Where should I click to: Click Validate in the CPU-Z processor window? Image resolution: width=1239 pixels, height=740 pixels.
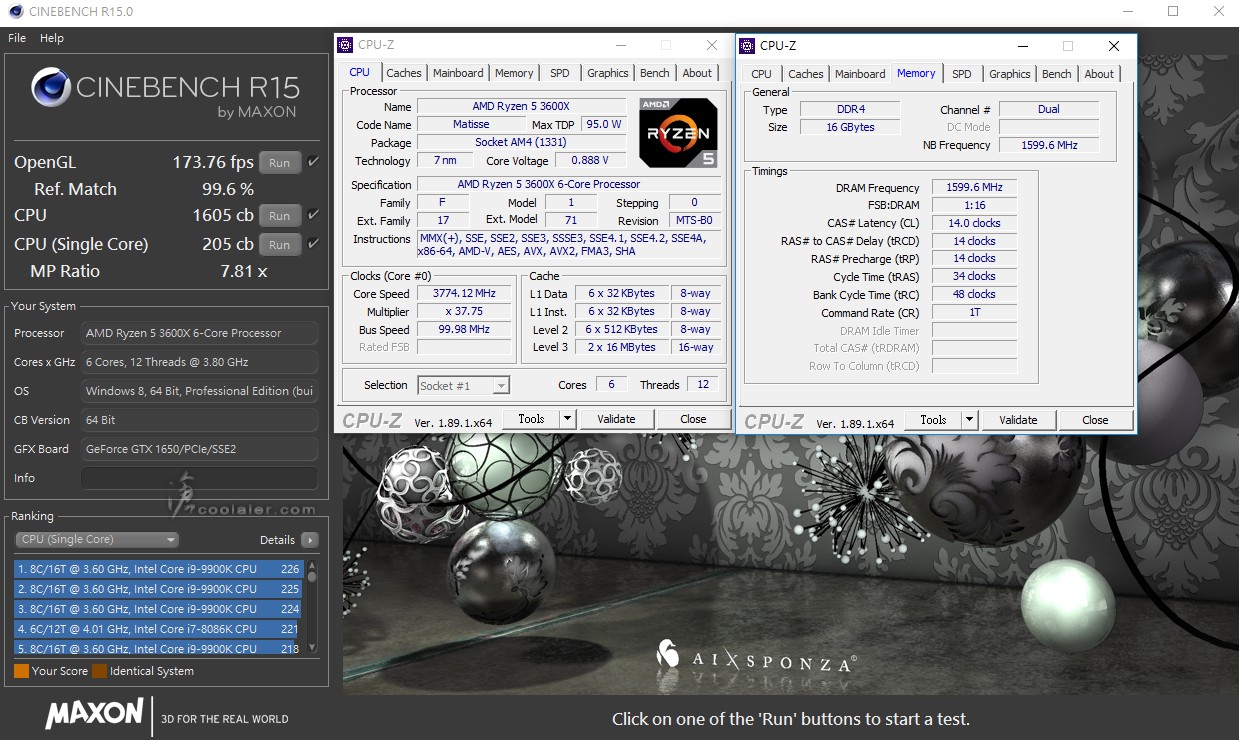616,419
